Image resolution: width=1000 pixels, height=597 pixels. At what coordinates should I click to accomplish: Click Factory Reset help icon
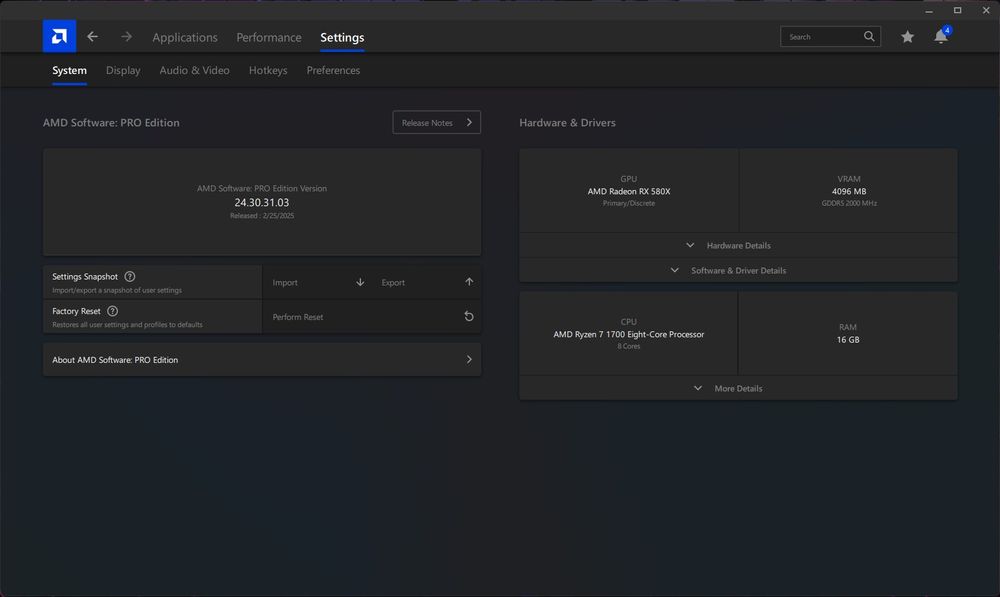pos(112,311)
